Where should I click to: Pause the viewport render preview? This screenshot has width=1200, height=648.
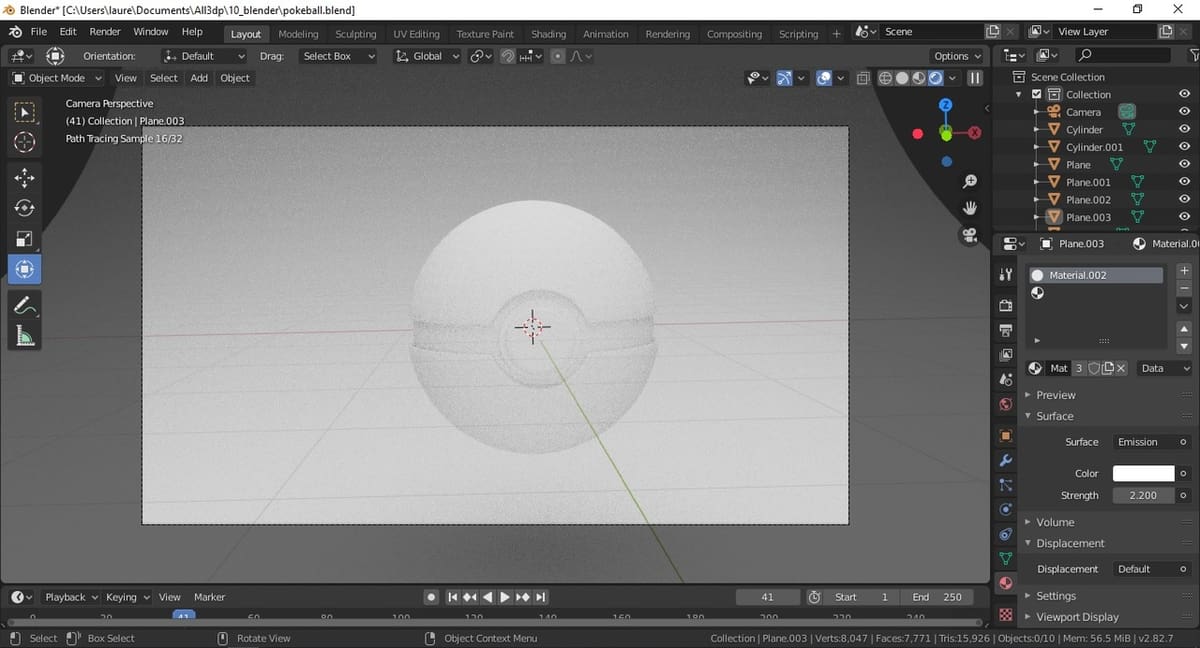pos(975,78)
